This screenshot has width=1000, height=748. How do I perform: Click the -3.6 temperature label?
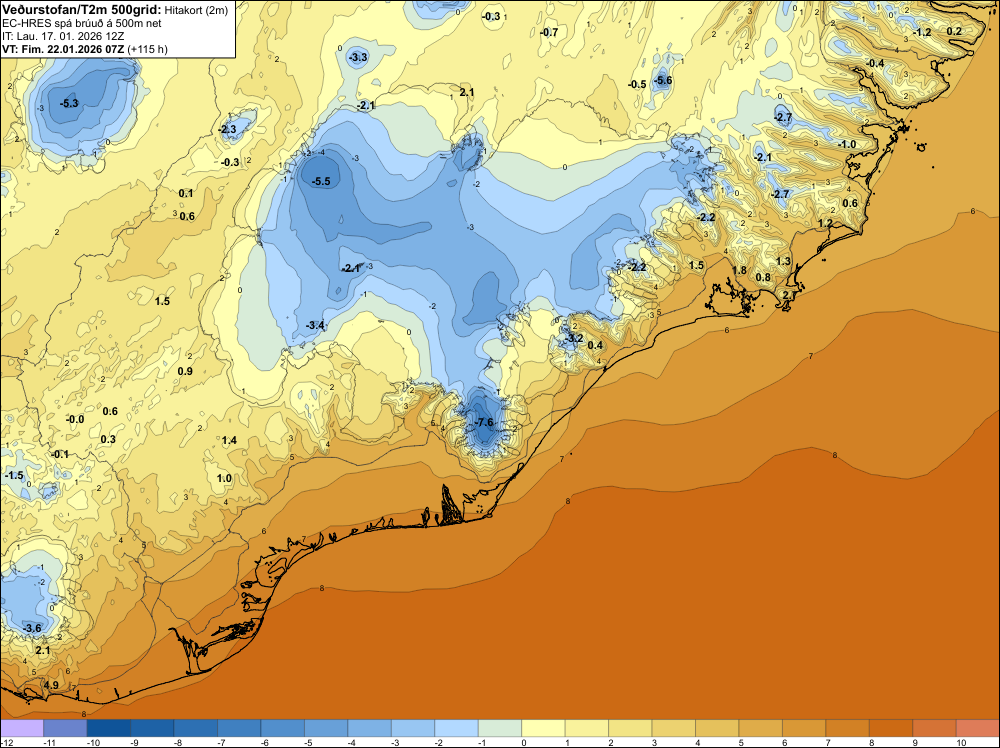(31, 628)
